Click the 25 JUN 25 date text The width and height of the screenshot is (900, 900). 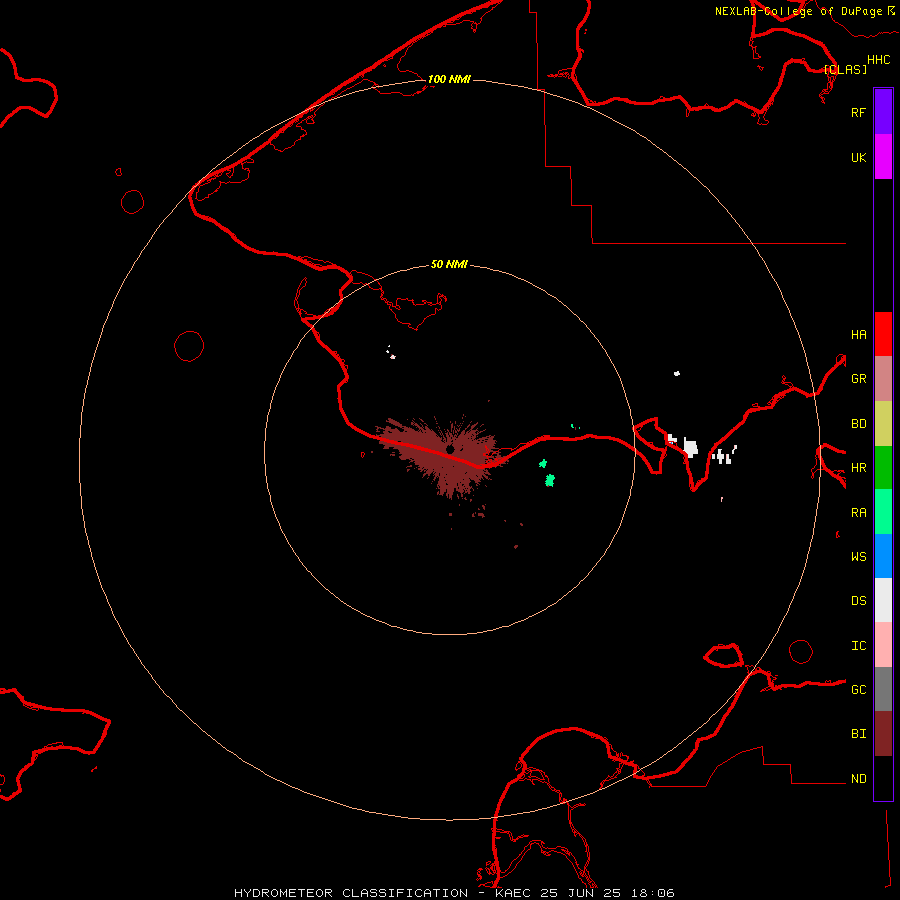click(581, 893)
